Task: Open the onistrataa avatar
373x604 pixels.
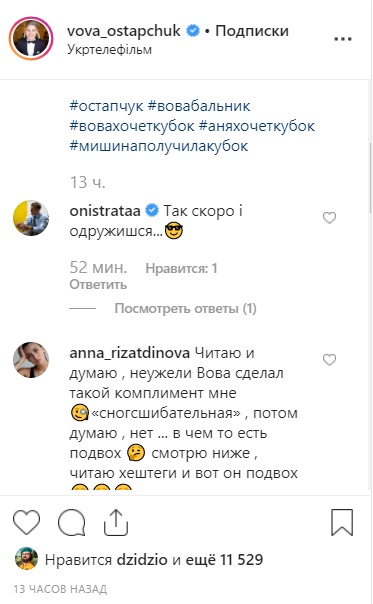Action: pos(31,218)
